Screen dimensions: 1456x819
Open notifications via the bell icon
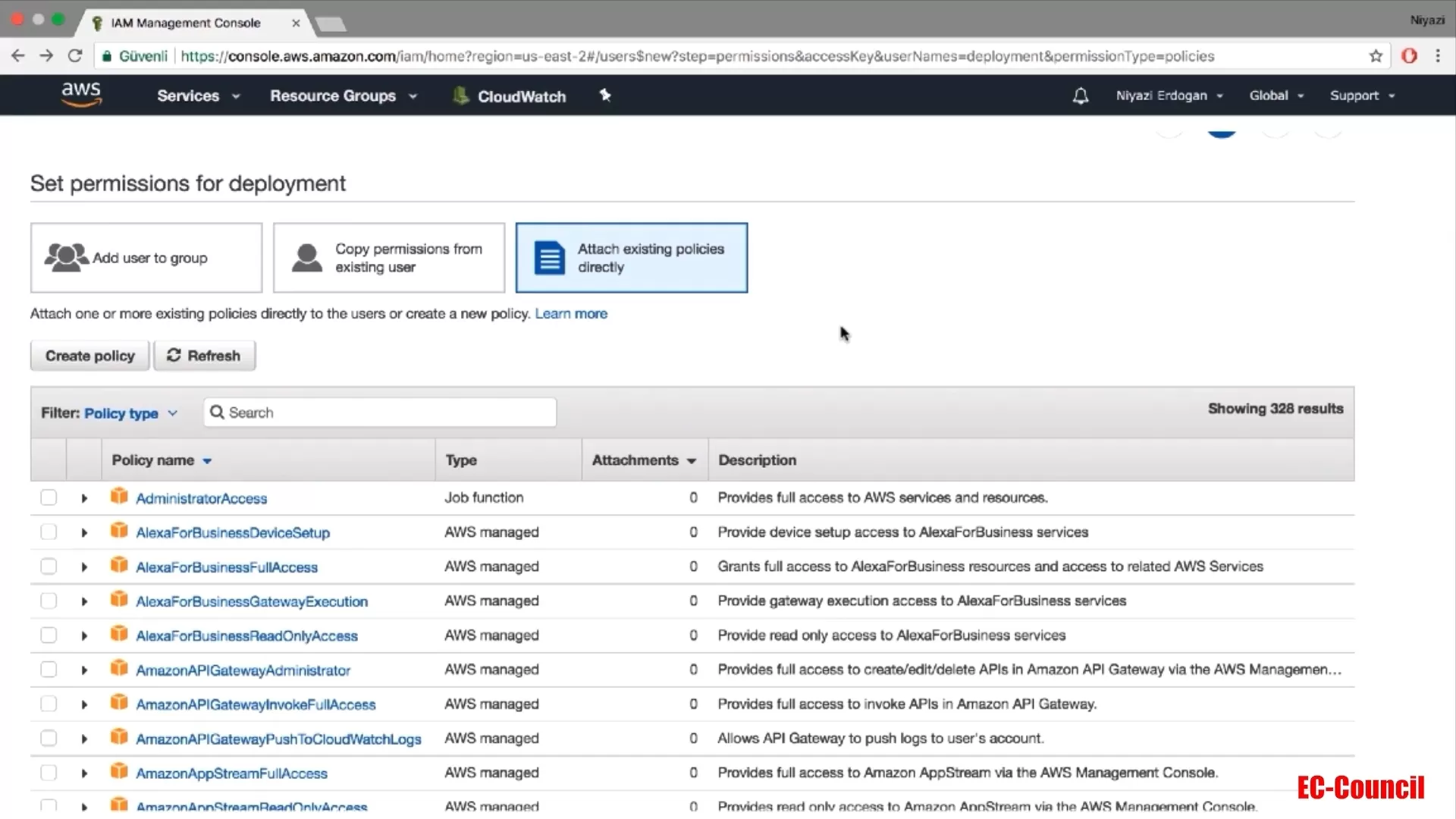1080,96
